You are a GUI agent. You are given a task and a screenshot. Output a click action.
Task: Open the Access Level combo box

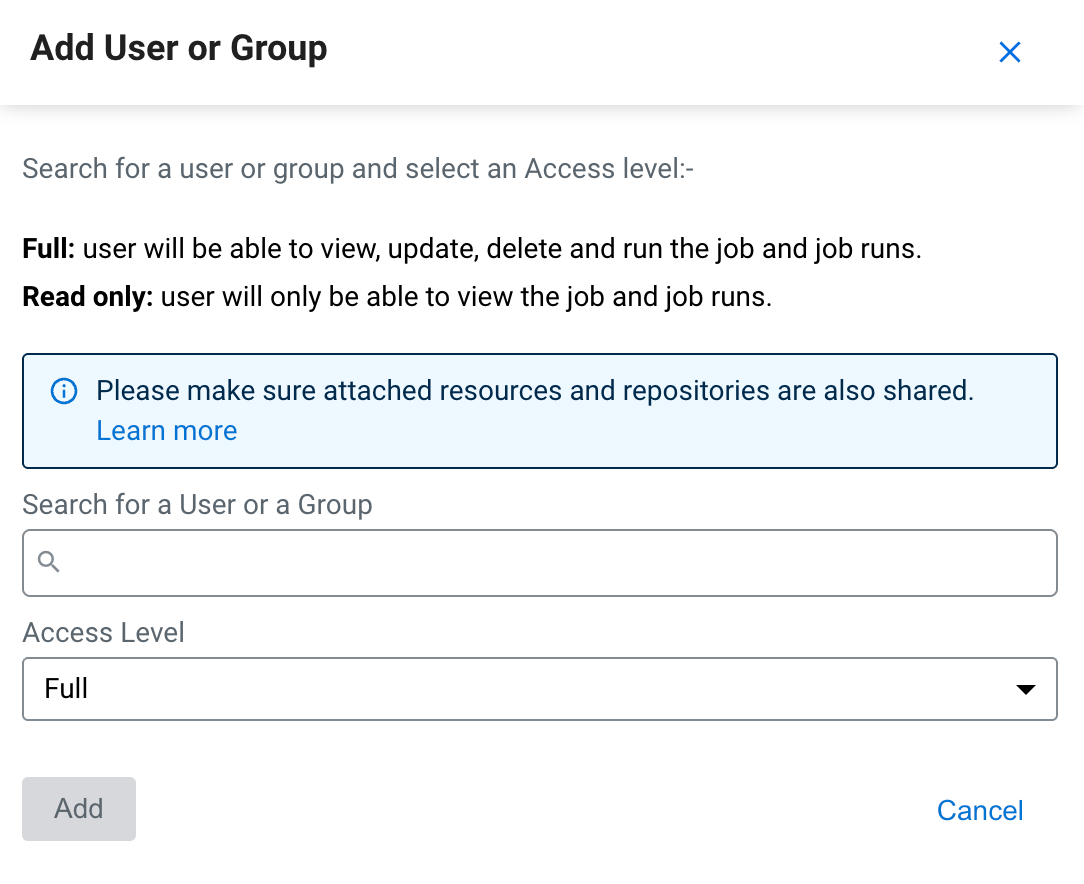[540, 689]
